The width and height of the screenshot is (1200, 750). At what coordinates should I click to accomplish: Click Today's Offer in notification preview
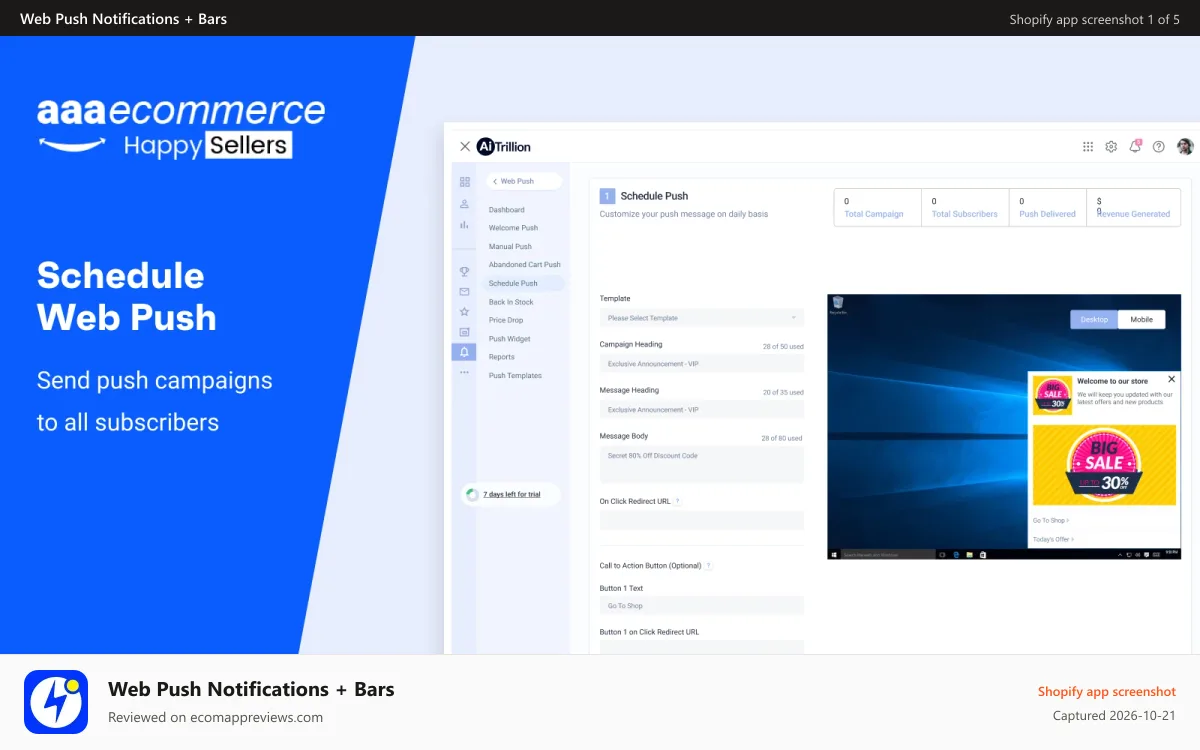tap(1054, 539)
